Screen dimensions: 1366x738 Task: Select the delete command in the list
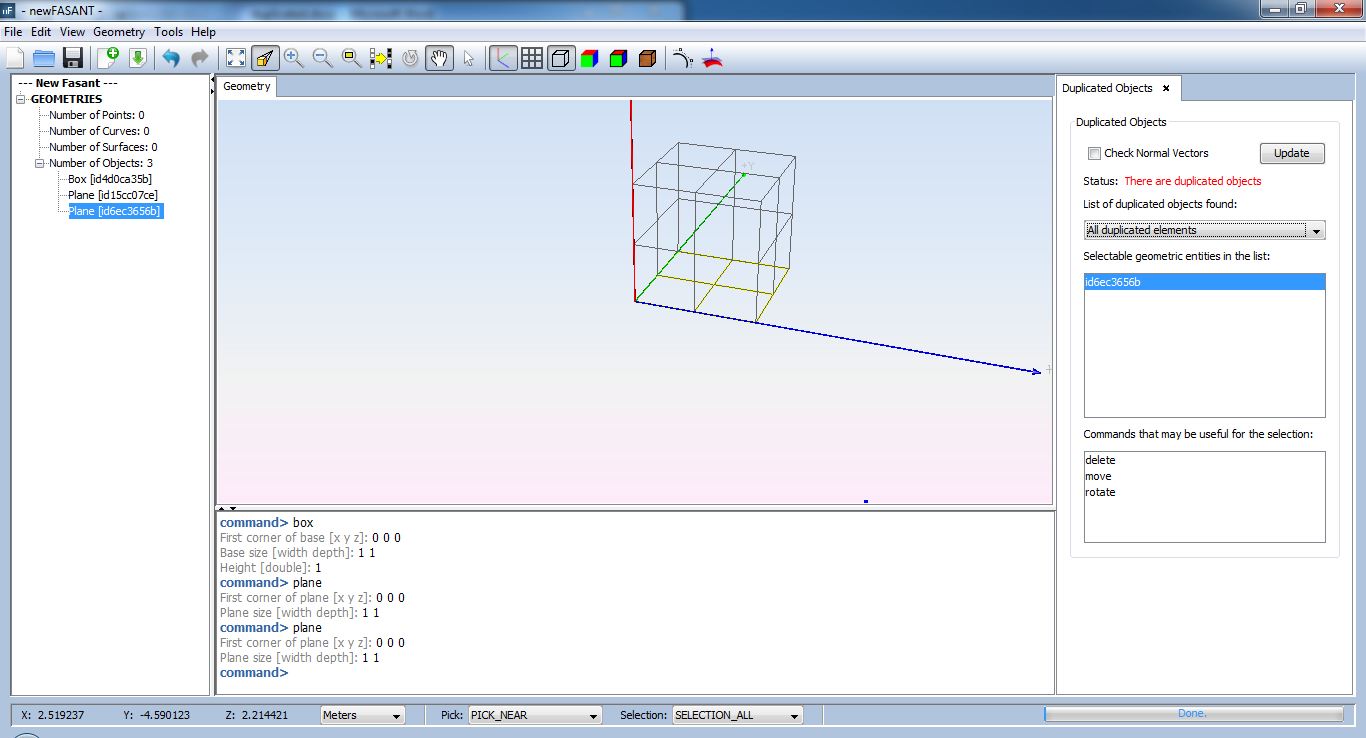tap(1100, 460)
